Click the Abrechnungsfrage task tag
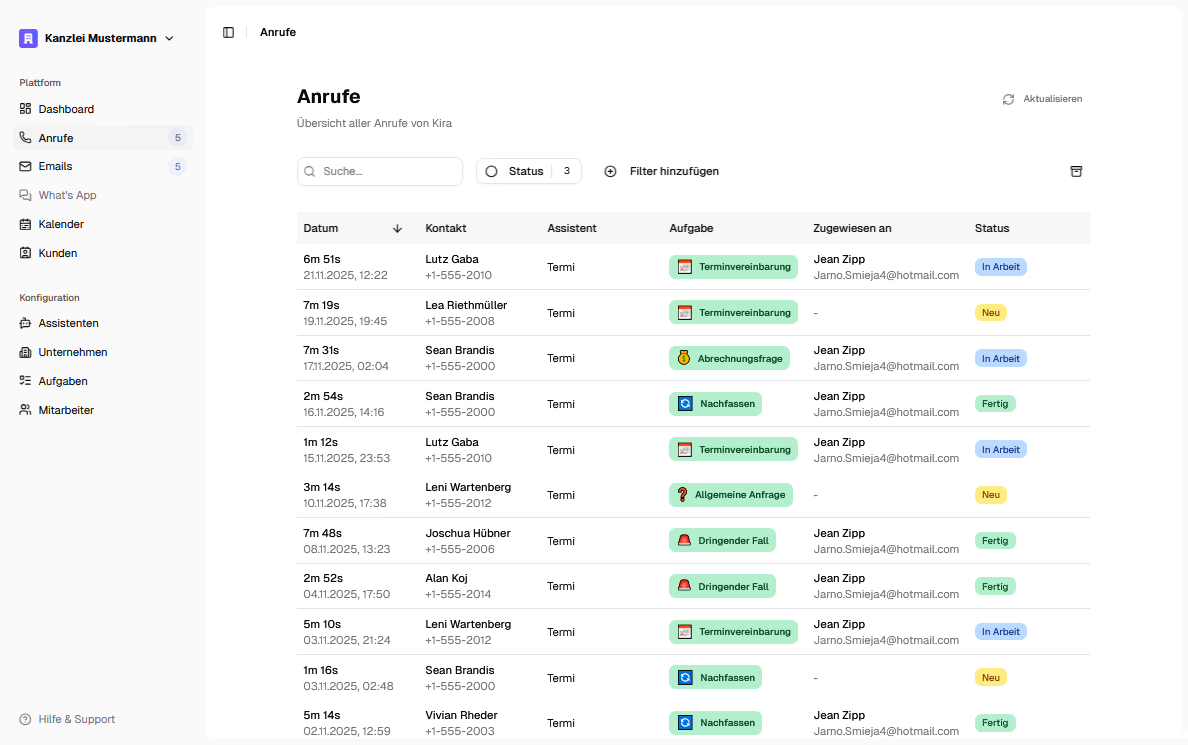Viewport: 1188px width, 745px height. point(729,358)
